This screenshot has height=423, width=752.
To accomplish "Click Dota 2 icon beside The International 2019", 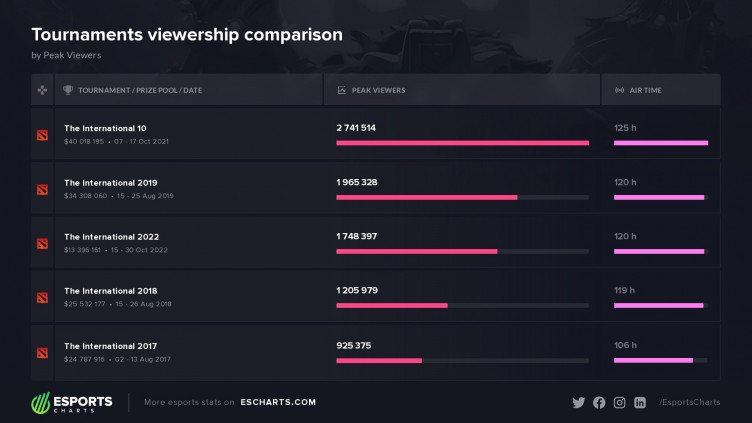I will [42, 189].
